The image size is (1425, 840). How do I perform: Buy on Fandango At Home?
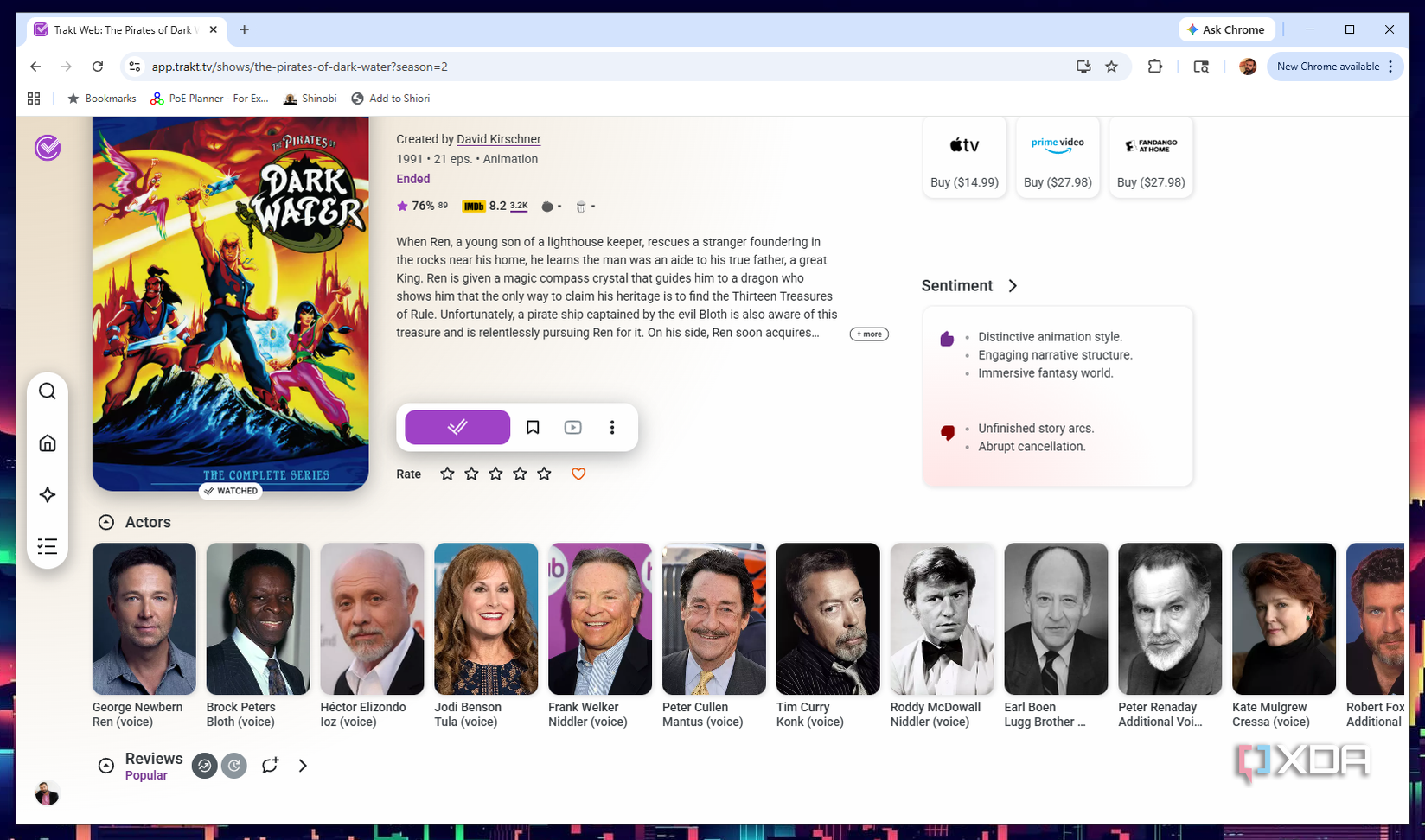pos(1151,157)
